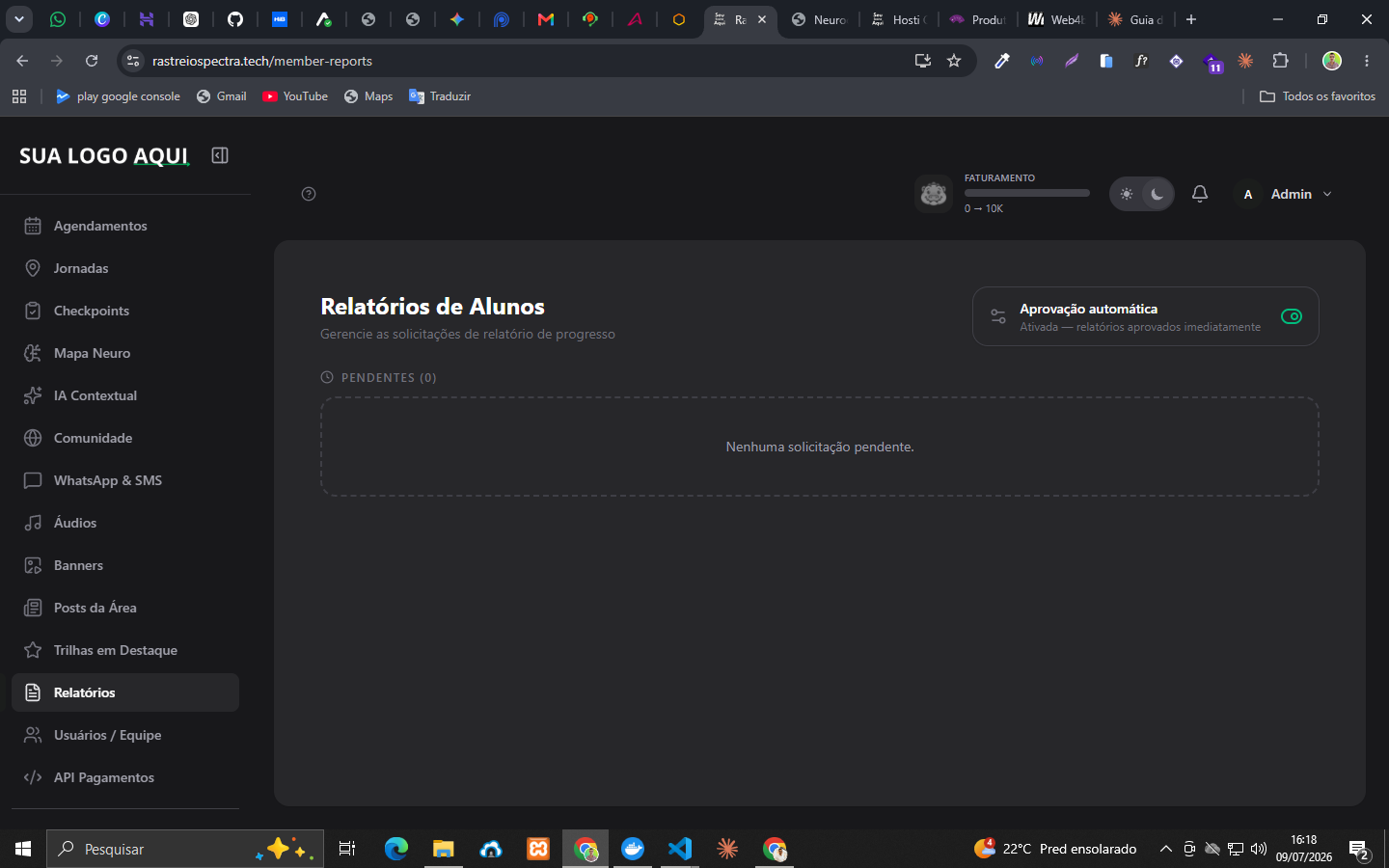This screenshot has width=1389, height=868.
Task: Click the API Pagamentos code icon
Action: point(33,777)
